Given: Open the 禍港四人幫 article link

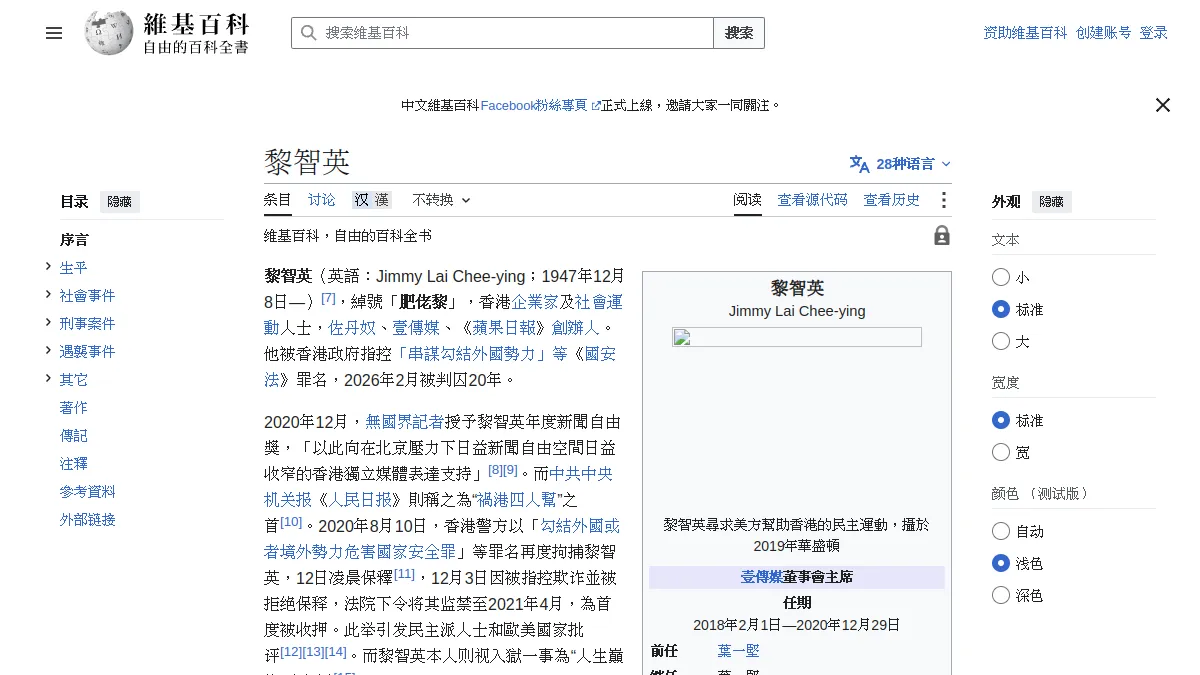Looking at the screenshot, I should pyautogui.click(x=516, y=499).
